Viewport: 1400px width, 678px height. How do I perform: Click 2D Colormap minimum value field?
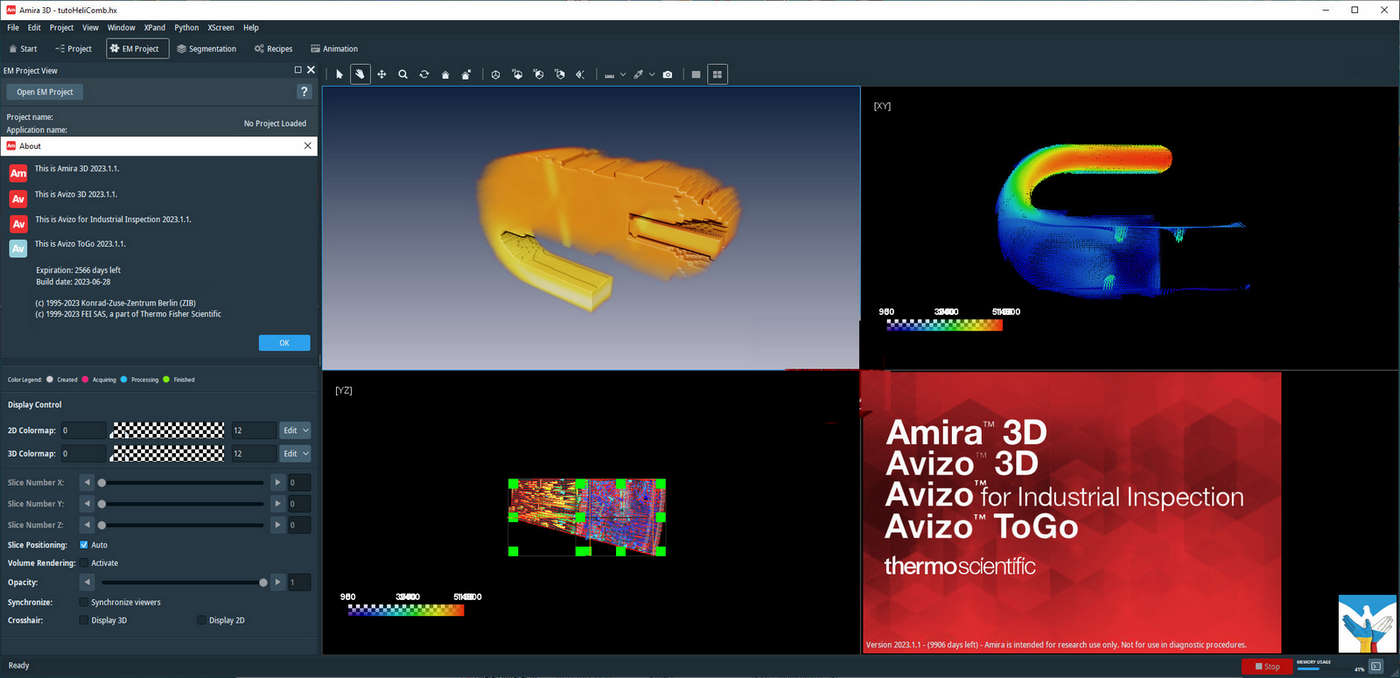click(x=83, y=430)
